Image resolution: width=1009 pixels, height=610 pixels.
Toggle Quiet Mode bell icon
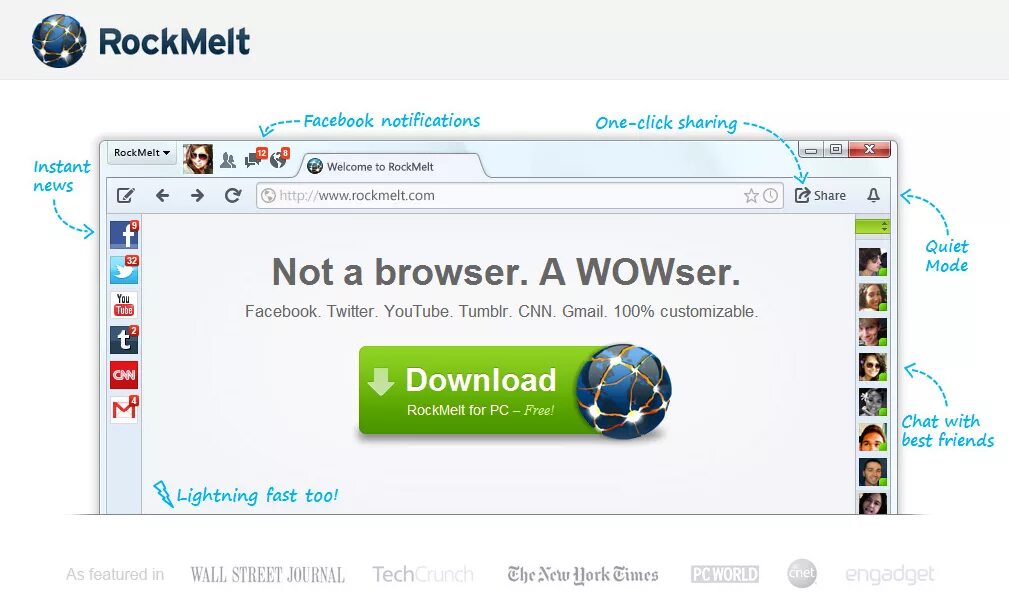[x=873, y=195]
